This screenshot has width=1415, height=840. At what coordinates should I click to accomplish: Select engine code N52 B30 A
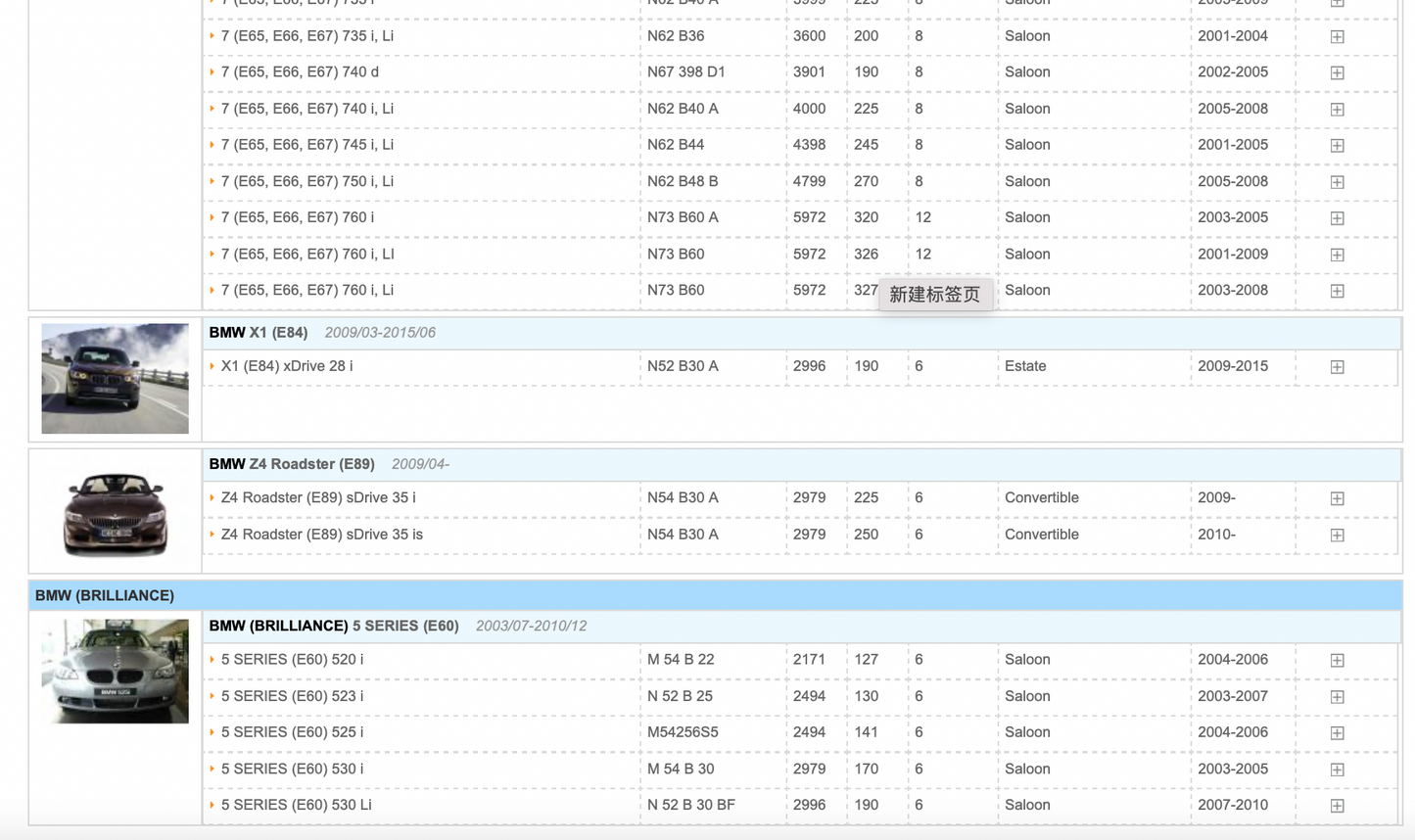683,366
